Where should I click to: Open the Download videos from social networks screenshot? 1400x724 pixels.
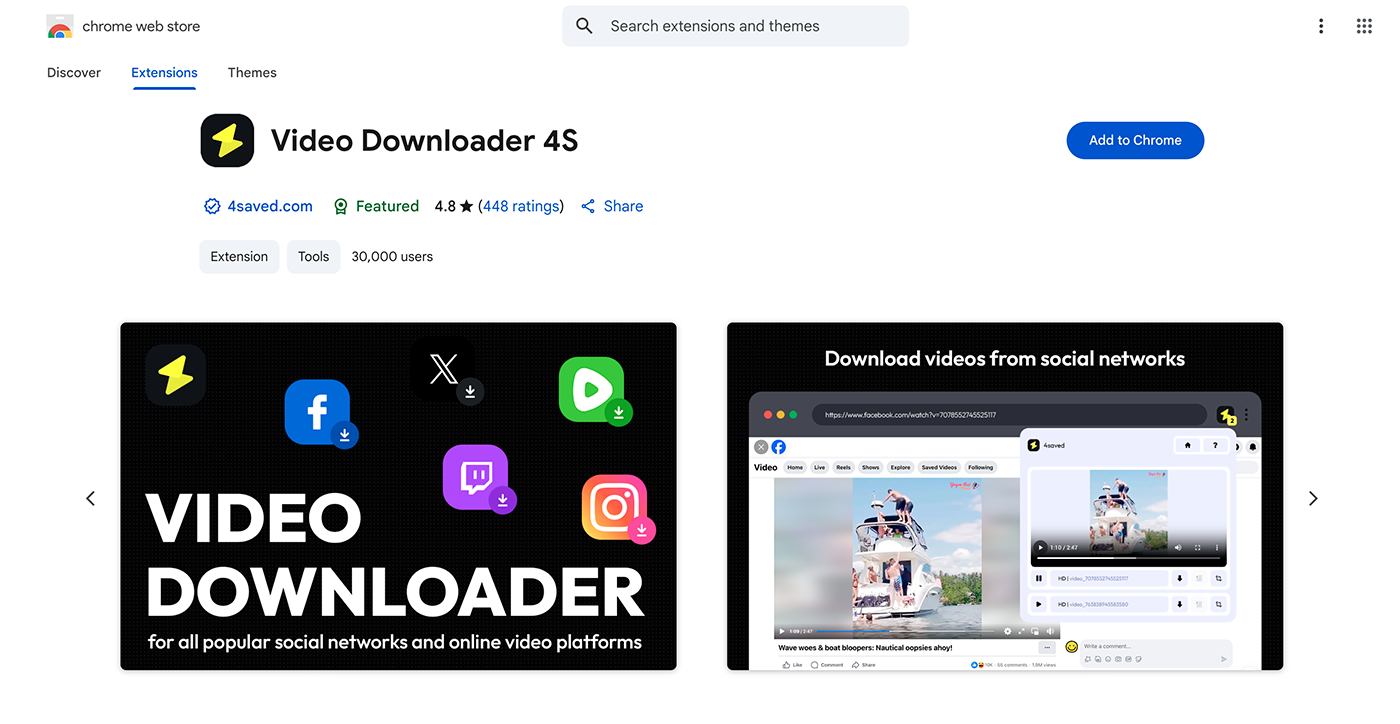[1005, 496]
